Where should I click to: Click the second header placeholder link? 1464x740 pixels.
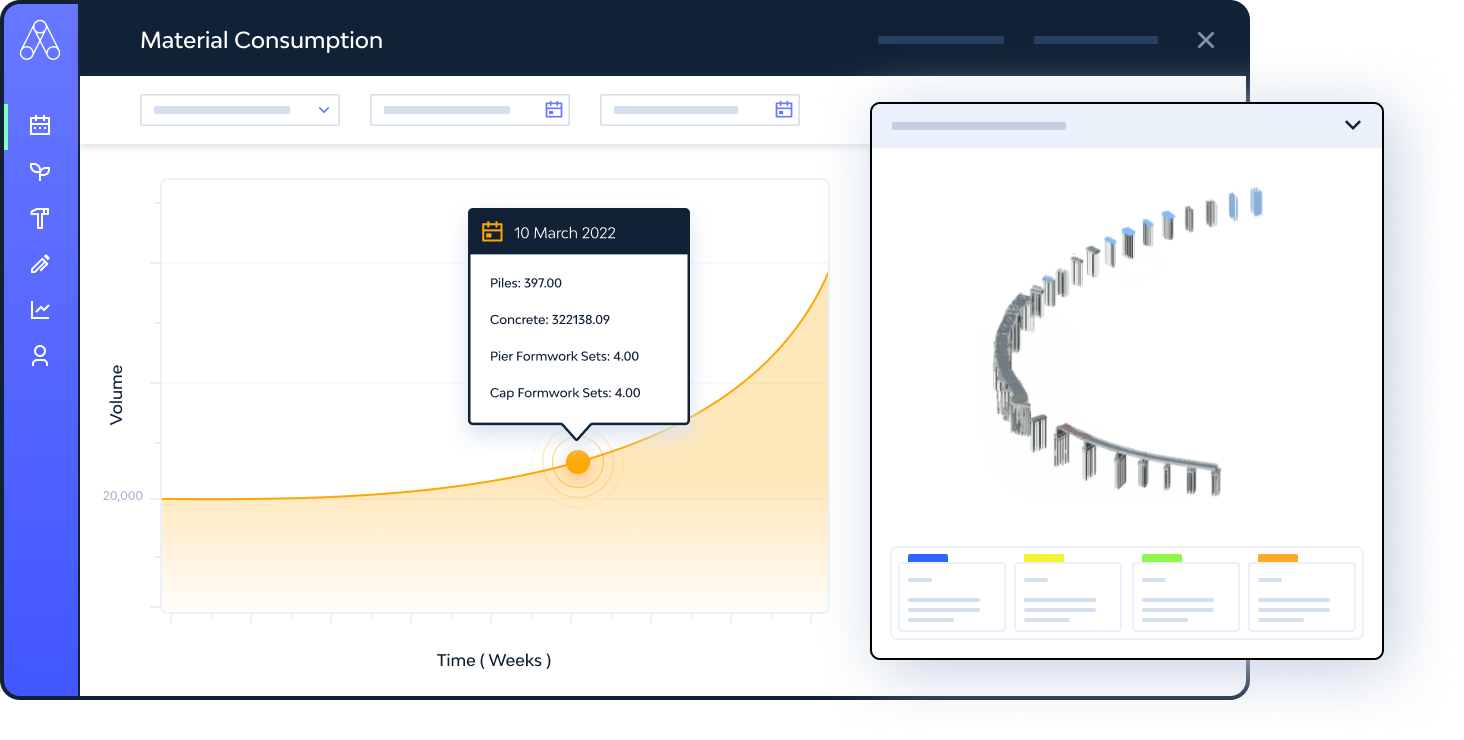[1095, 40]
